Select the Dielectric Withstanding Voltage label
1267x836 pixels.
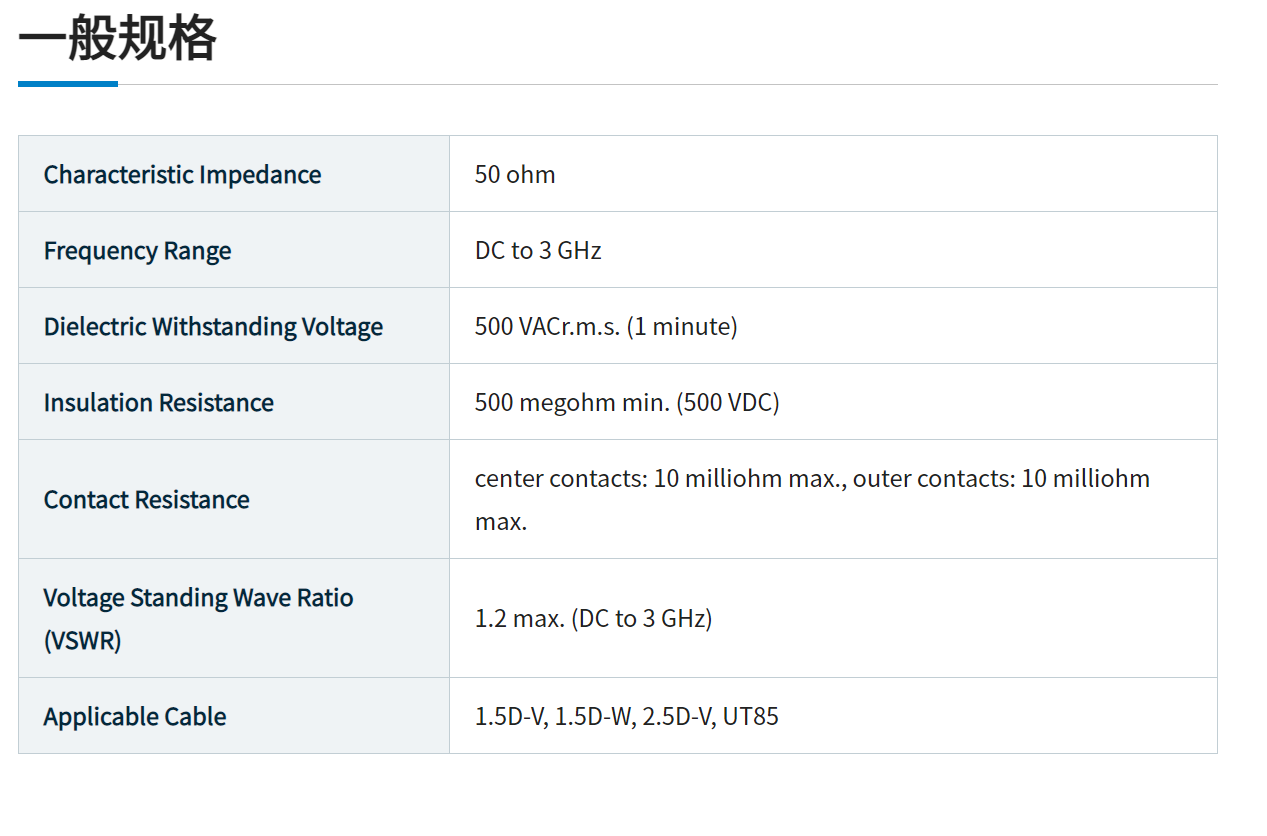213,327
